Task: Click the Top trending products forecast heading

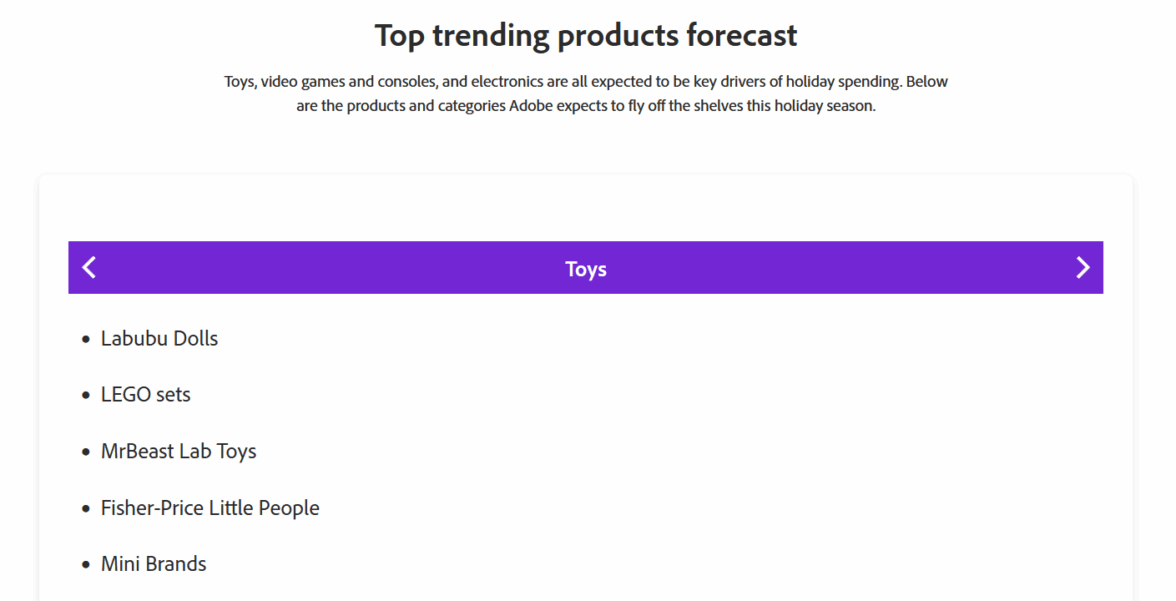Action: (586, 36)
